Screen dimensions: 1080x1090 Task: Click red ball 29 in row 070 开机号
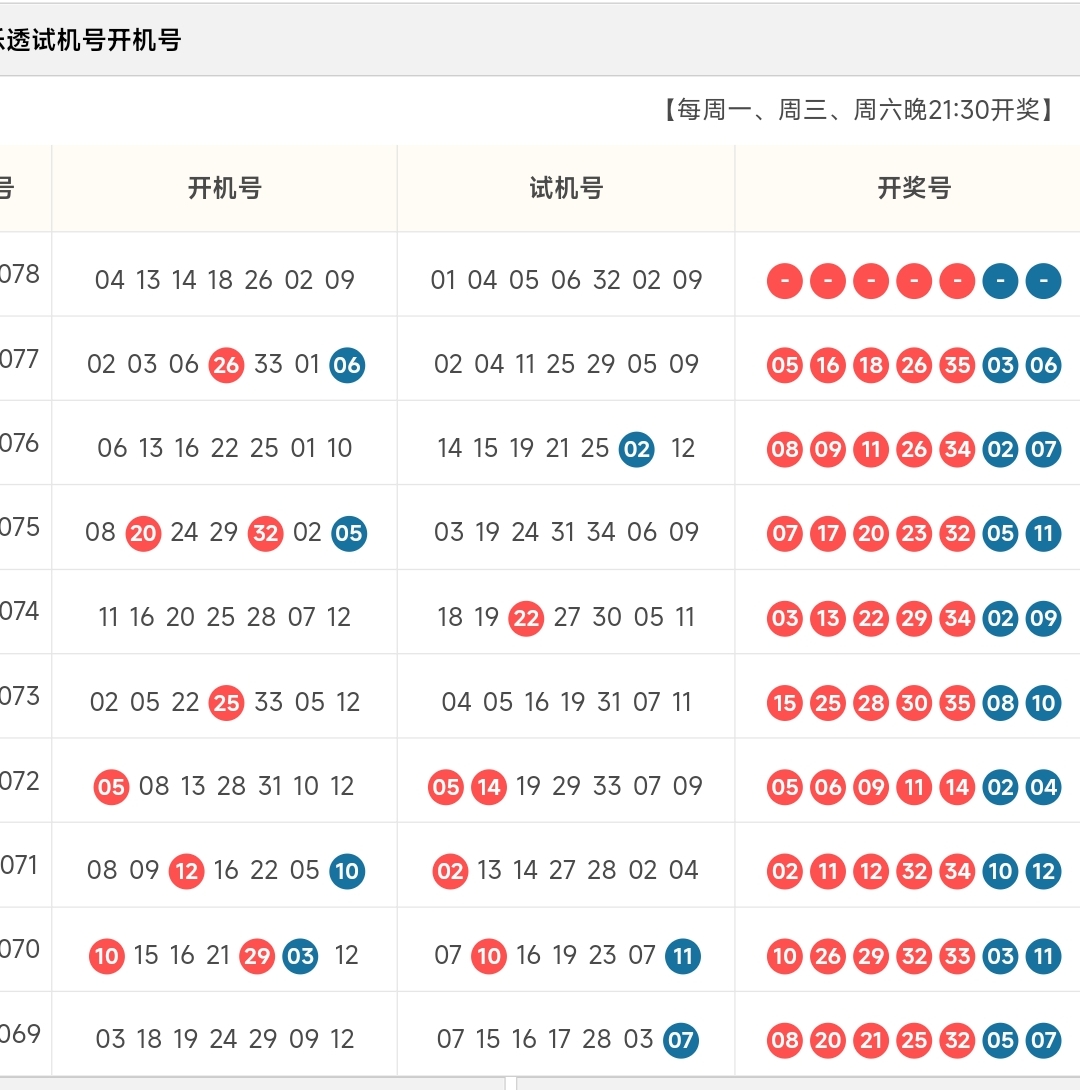[257, 956]
